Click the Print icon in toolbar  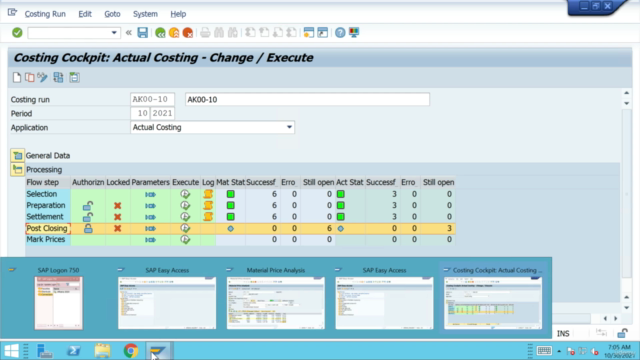click(x=205, y=33)
